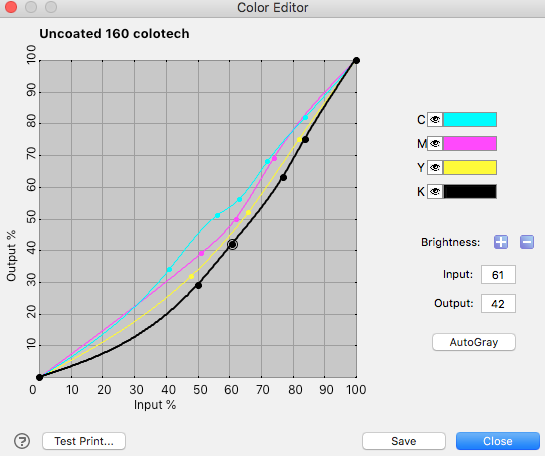Toggle visibility of the Cyan curve
Viewport: 545px width, 456px height.
435,120
